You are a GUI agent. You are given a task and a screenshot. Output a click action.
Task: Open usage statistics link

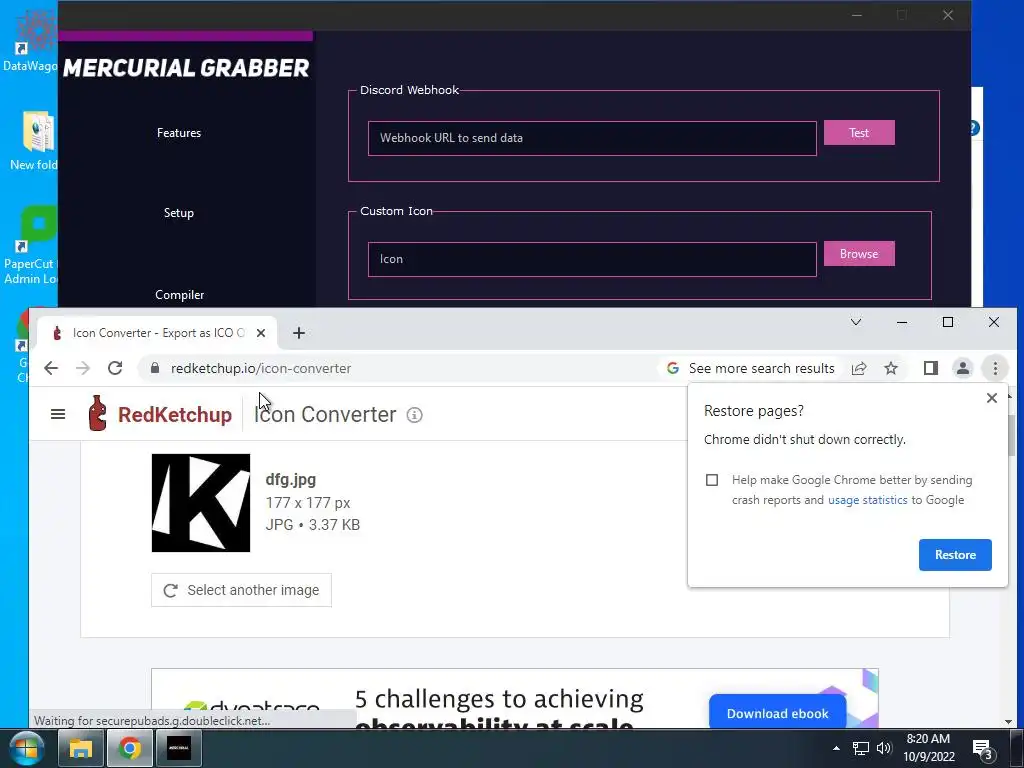tap(867, 500)
